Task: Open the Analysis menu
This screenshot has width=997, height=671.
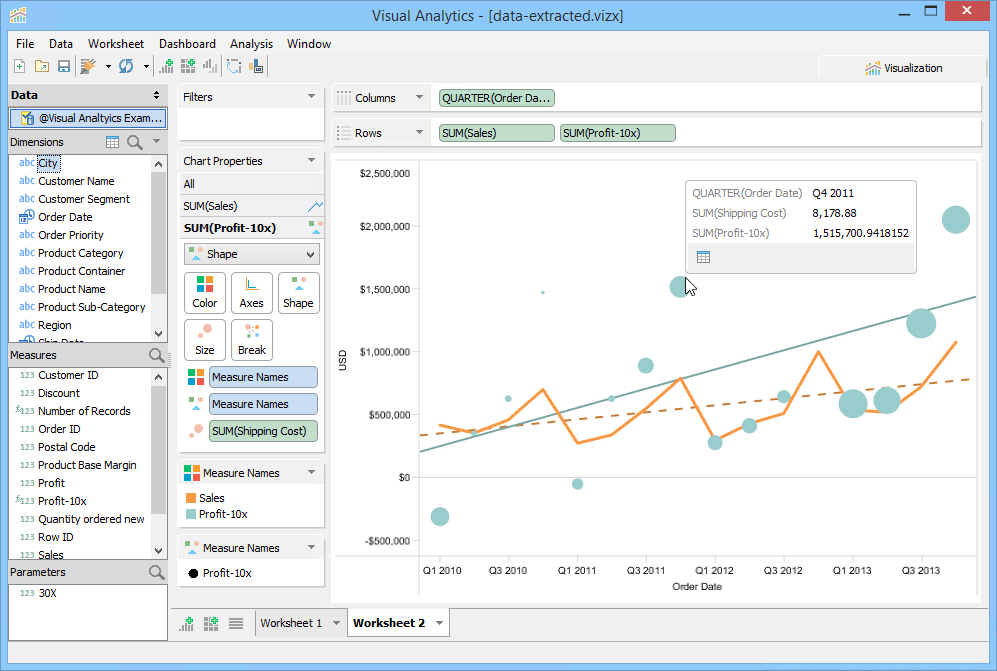Action: [251, 44]
